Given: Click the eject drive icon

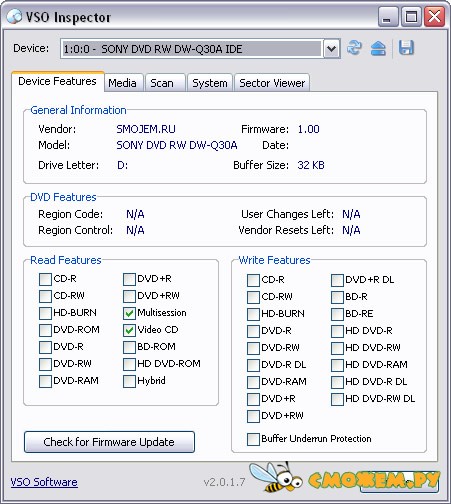Looking at the screenshot, I should tap(378, 49).
